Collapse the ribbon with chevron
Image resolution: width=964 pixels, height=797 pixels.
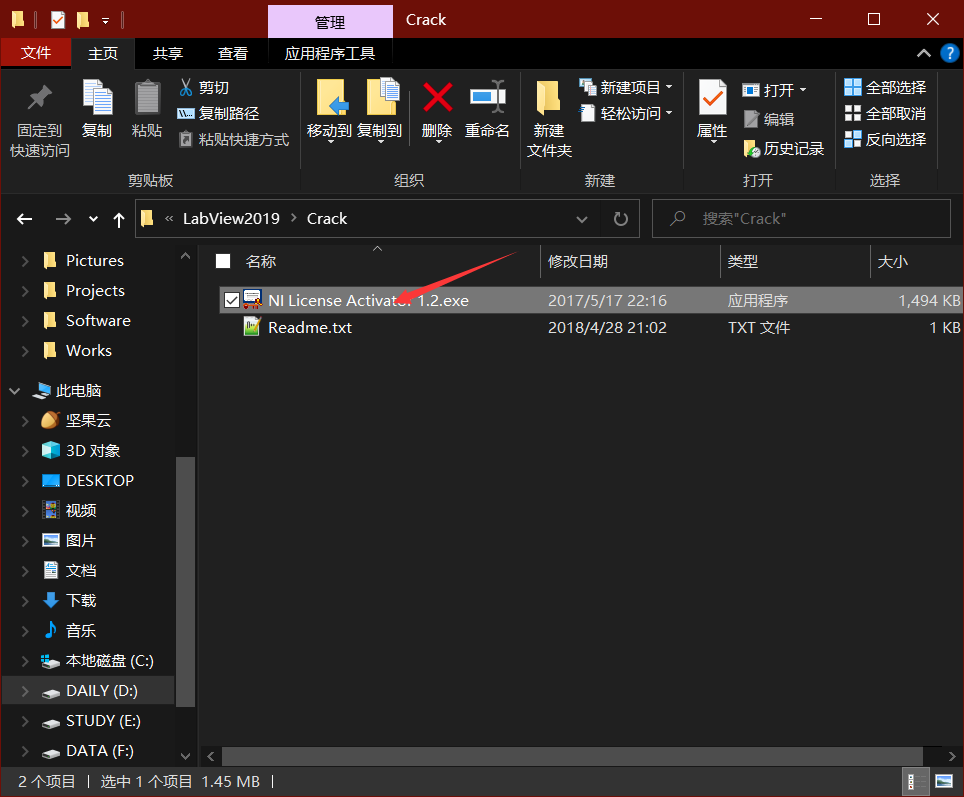[923, 54]
